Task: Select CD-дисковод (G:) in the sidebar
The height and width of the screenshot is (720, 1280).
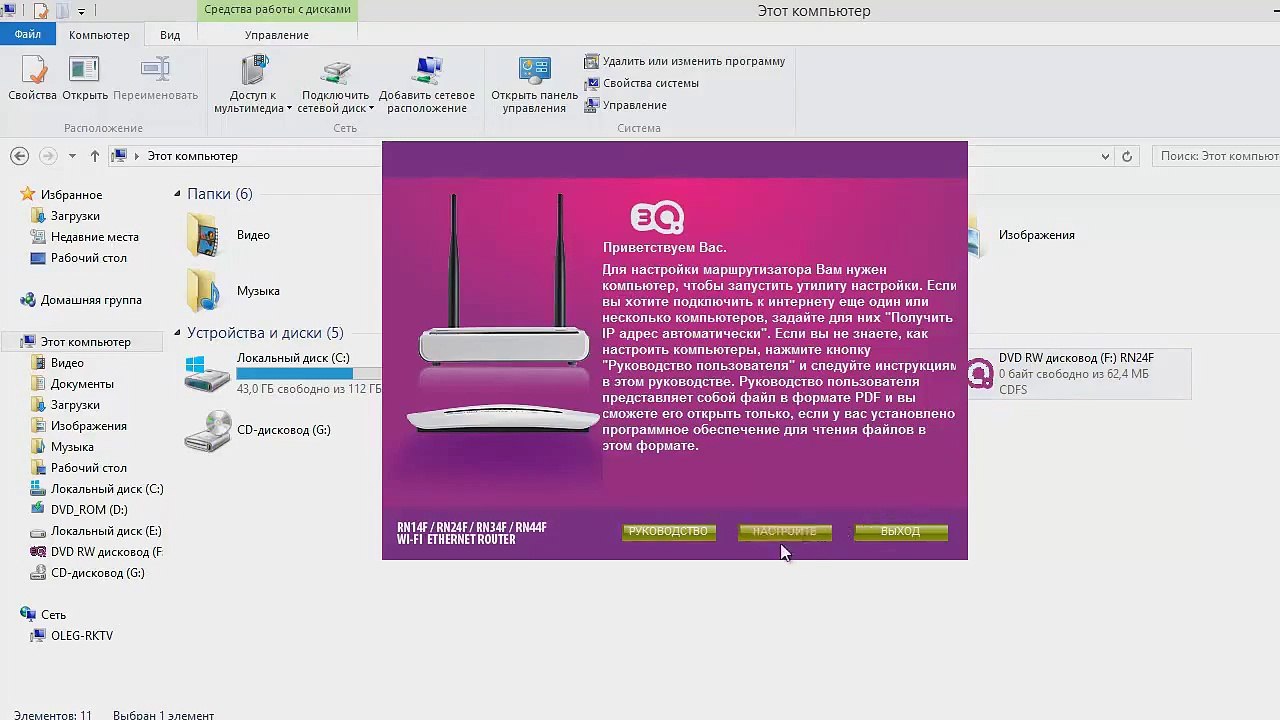Action: point(97,573)
